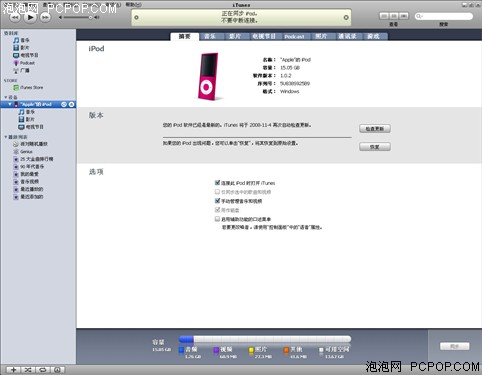Viewport: 482px width, 375px height.
Task: Open the library TV Shows (电视节目) entry
Action: pos(26,55)
